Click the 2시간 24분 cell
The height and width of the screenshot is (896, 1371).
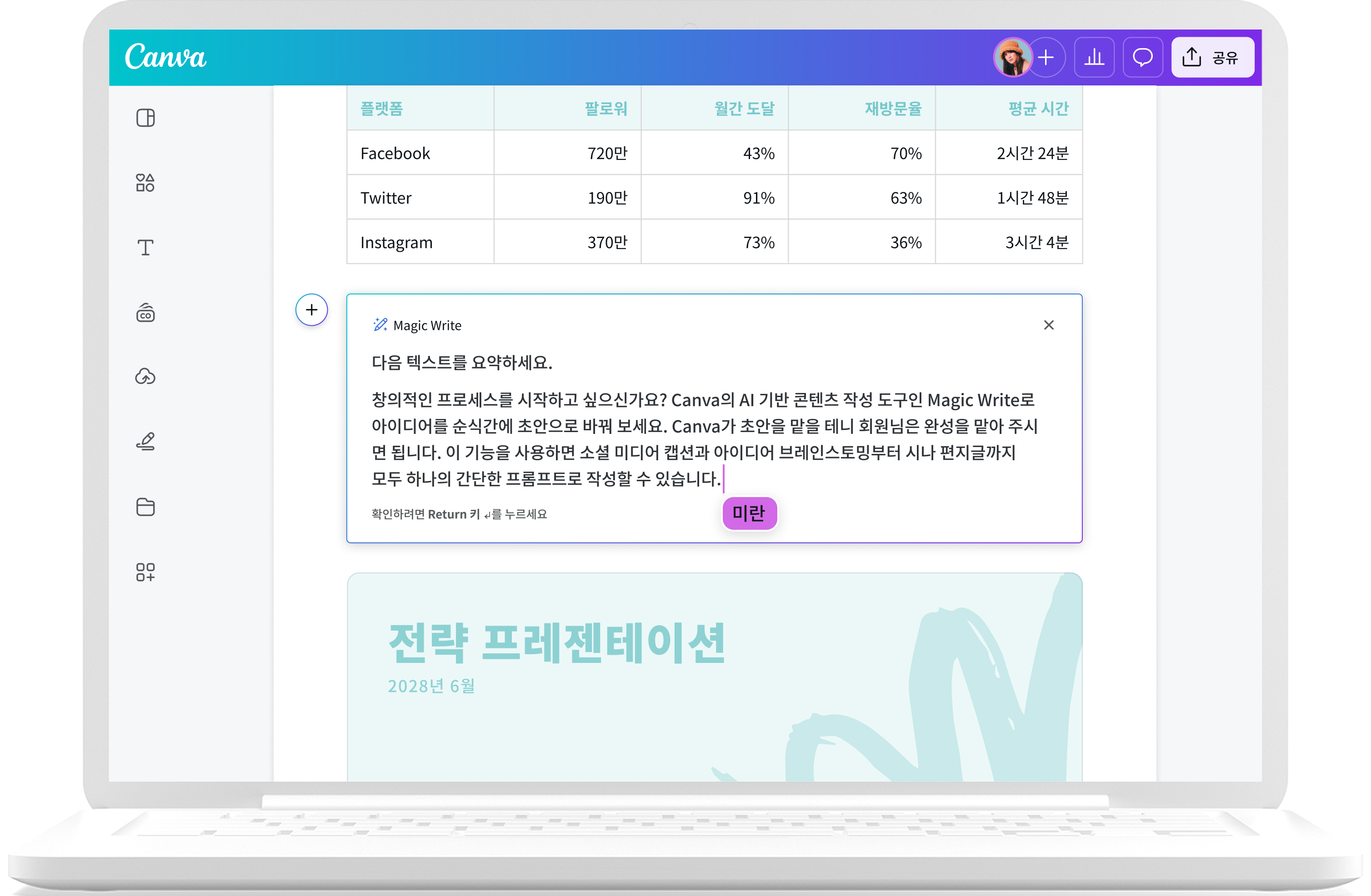(1009, 153)
